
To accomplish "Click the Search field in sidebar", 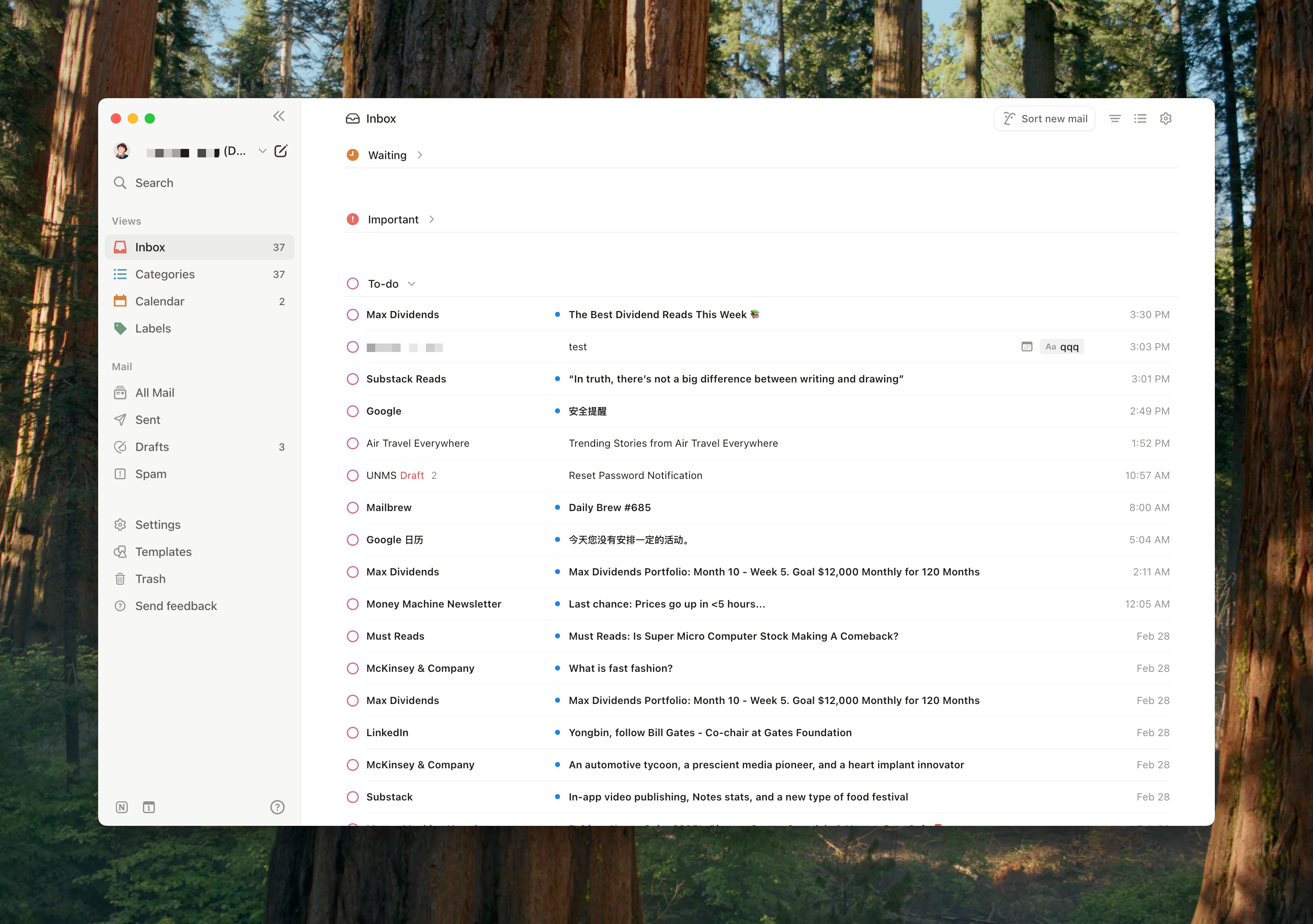I will [x=154, y=183].
